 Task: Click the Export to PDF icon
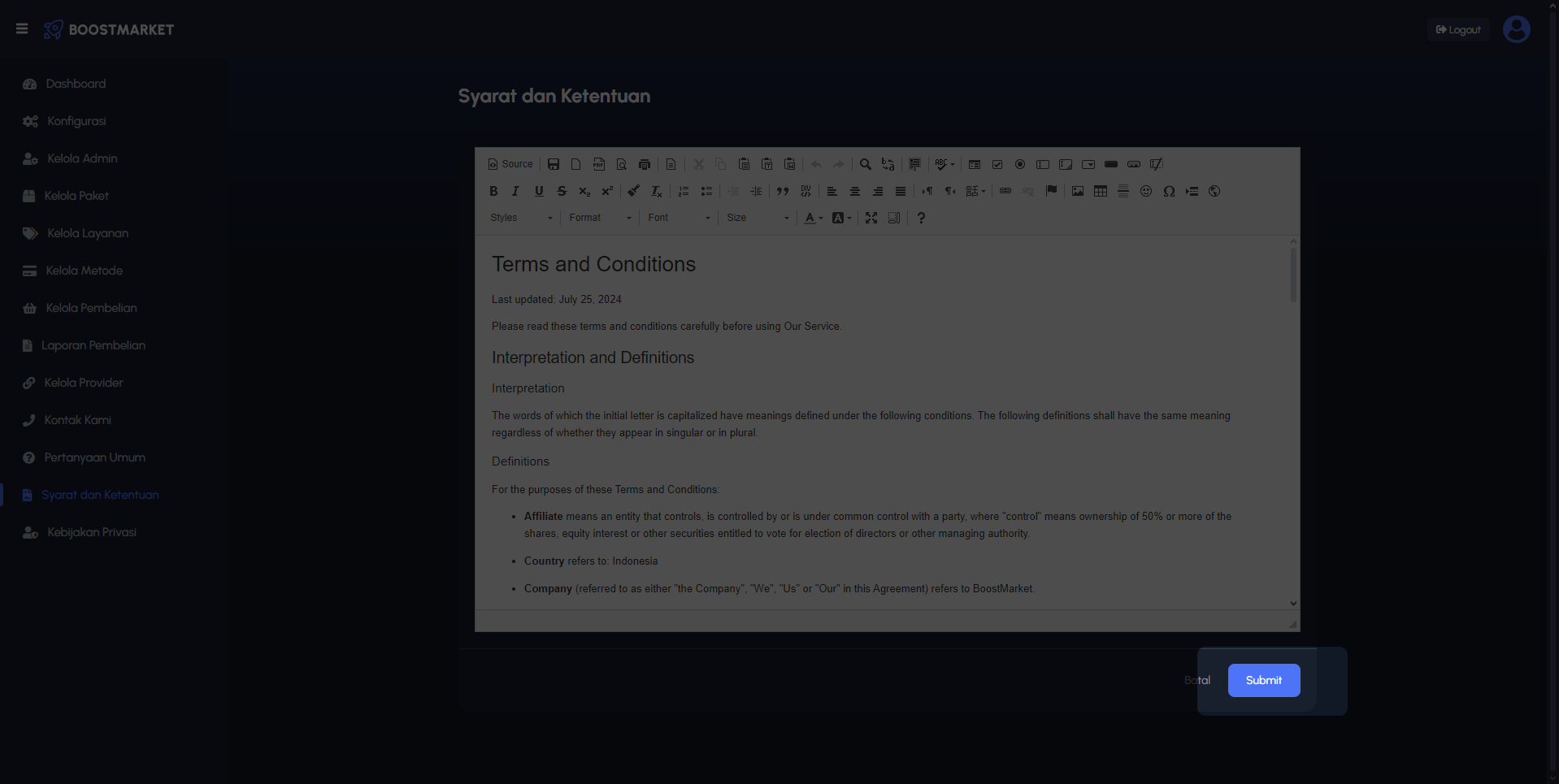coord(599,164)
